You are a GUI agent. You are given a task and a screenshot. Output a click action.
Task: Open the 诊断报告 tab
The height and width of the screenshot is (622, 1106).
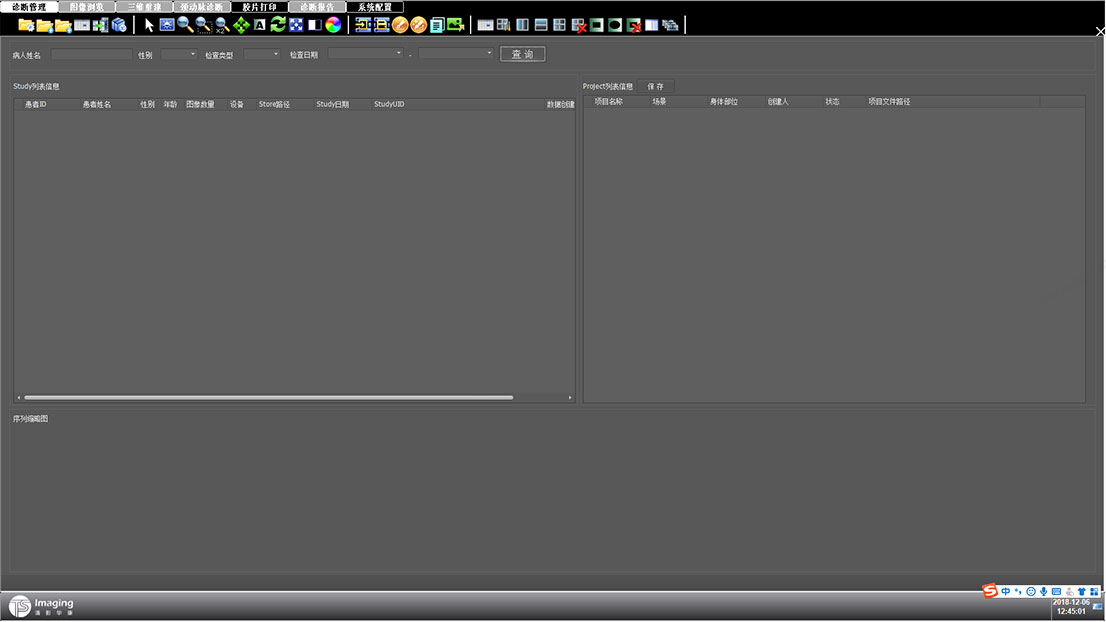click(x=317, y=7)
